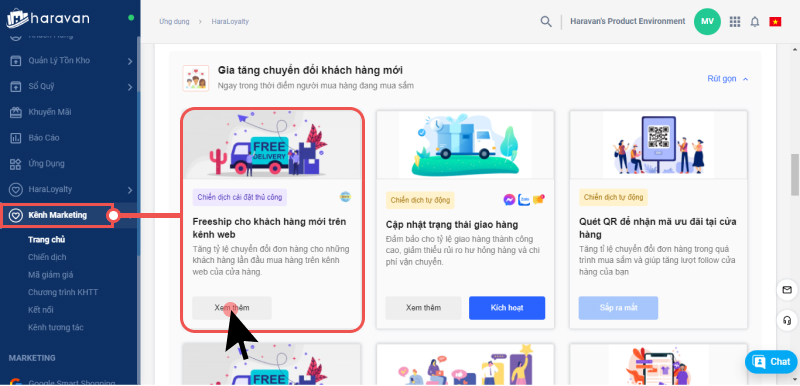800x386 pixels.
Task: Open Ứng Dụng menu
Action: pos(46,164)
